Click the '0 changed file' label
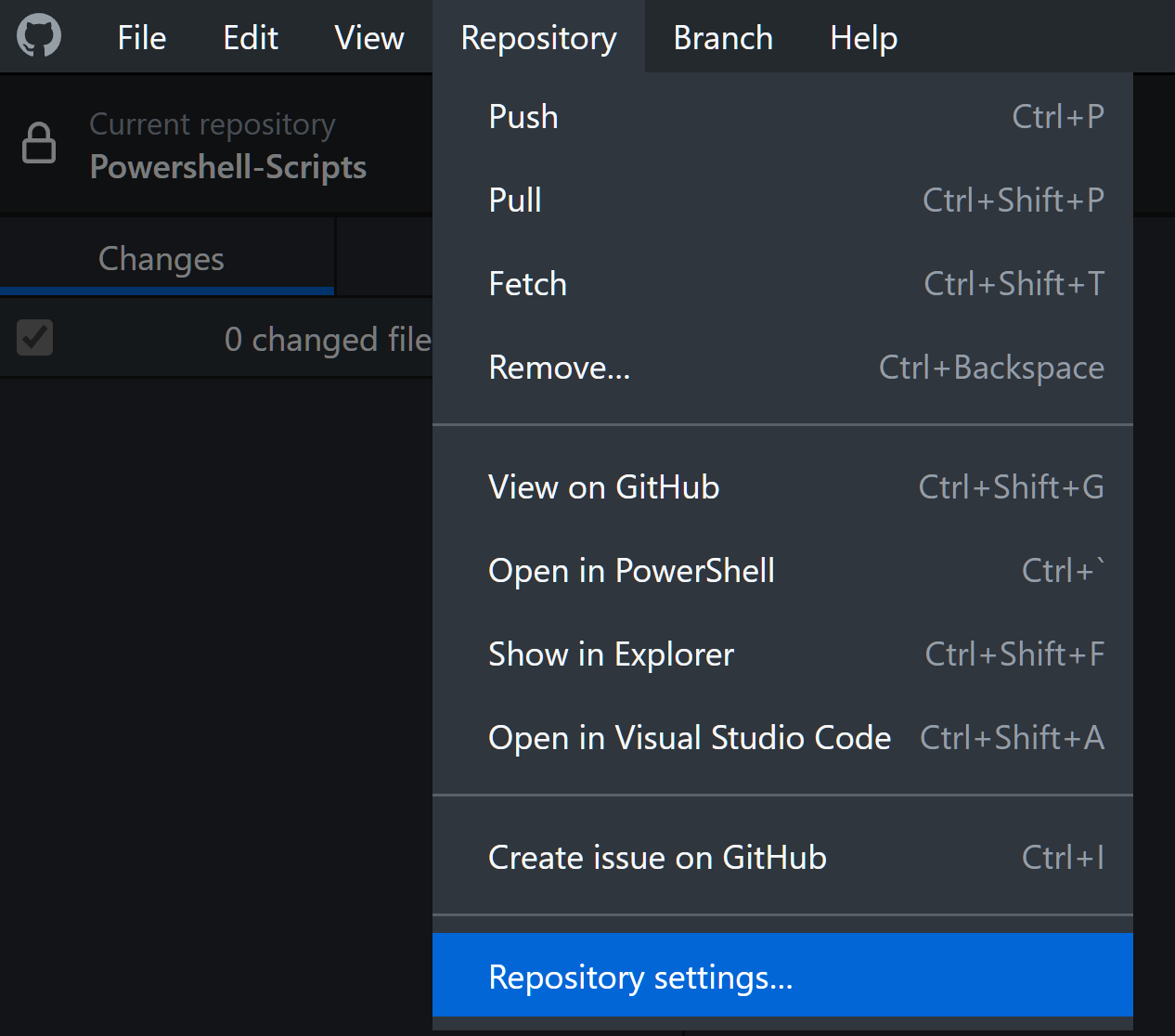Viewport: 1175px width, 1036px height. pyautogui.click(x=328, y=339)
